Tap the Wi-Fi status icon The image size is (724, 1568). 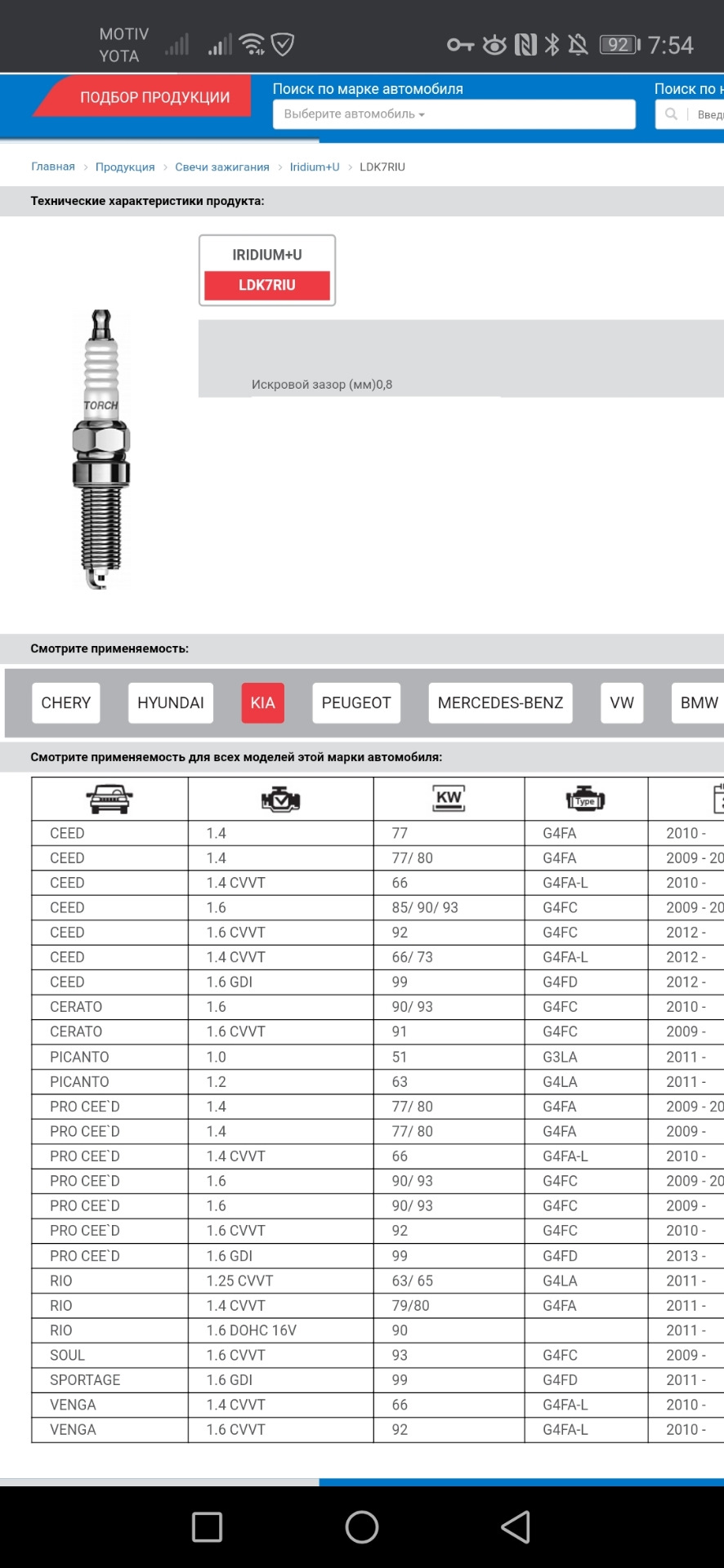click(x=253, y=44)
